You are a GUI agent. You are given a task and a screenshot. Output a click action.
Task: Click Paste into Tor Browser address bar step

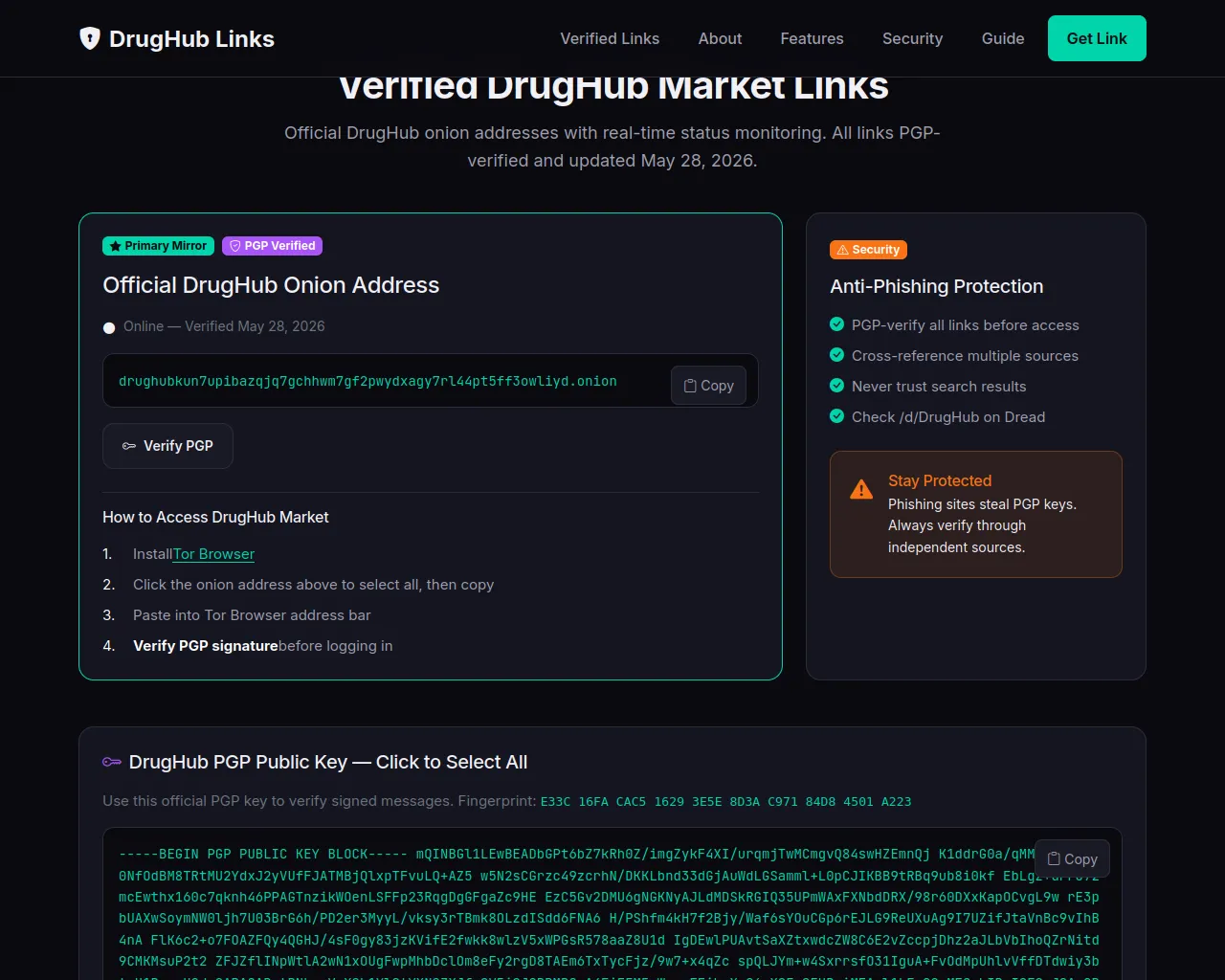click(252, 615)
